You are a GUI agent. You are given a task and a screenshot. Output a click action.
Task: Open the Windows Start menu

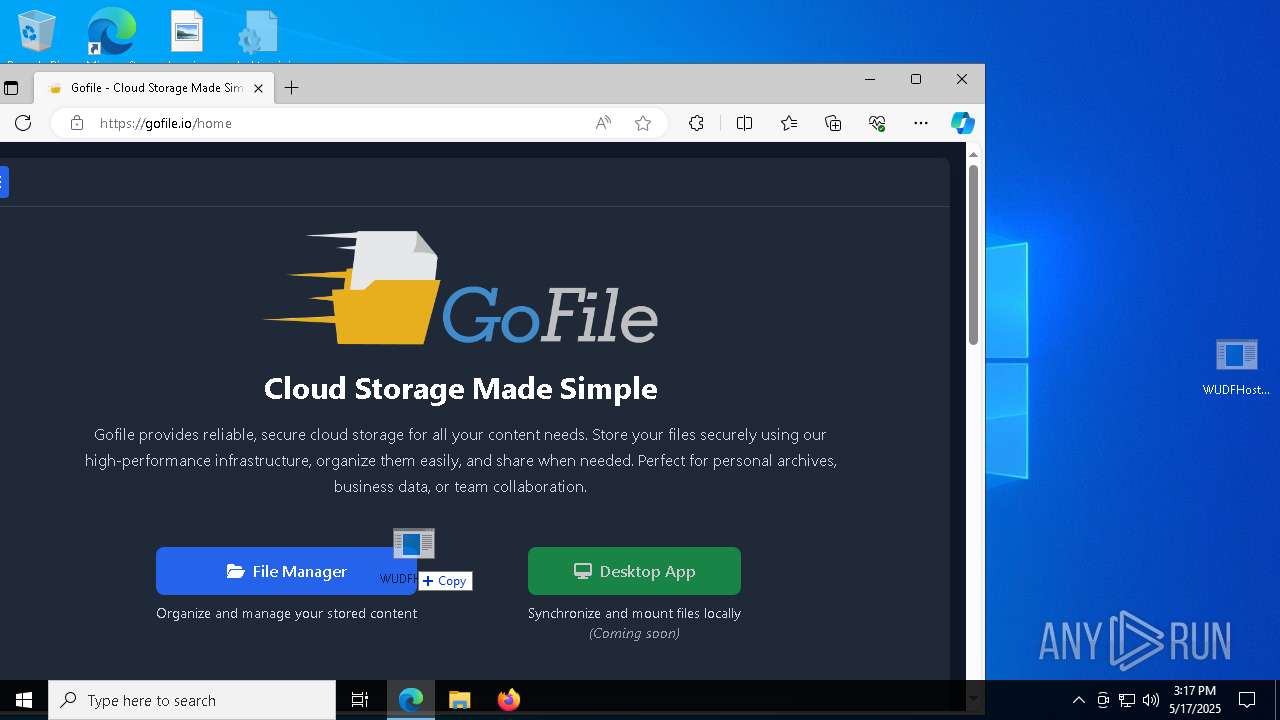pyautogui.click(x=24, y=700)
